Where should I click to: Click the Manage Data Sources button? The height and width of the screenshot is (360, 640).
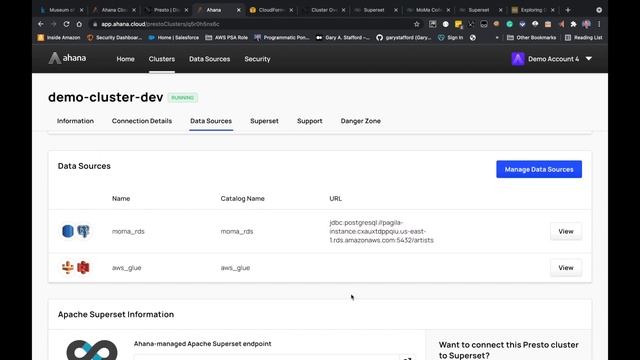point(539,169)
